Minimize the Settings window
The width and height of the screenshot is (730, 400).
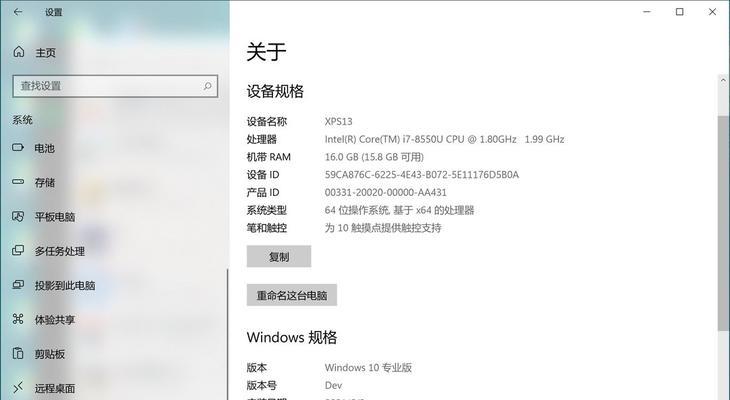point(647,12)
